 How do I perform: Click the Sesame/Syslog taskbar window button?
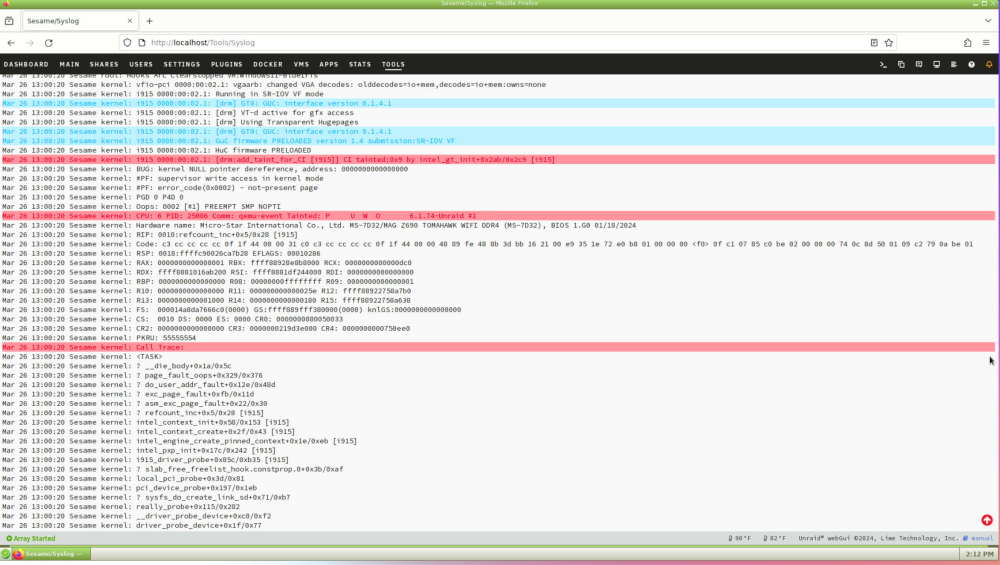coord(51,554)
